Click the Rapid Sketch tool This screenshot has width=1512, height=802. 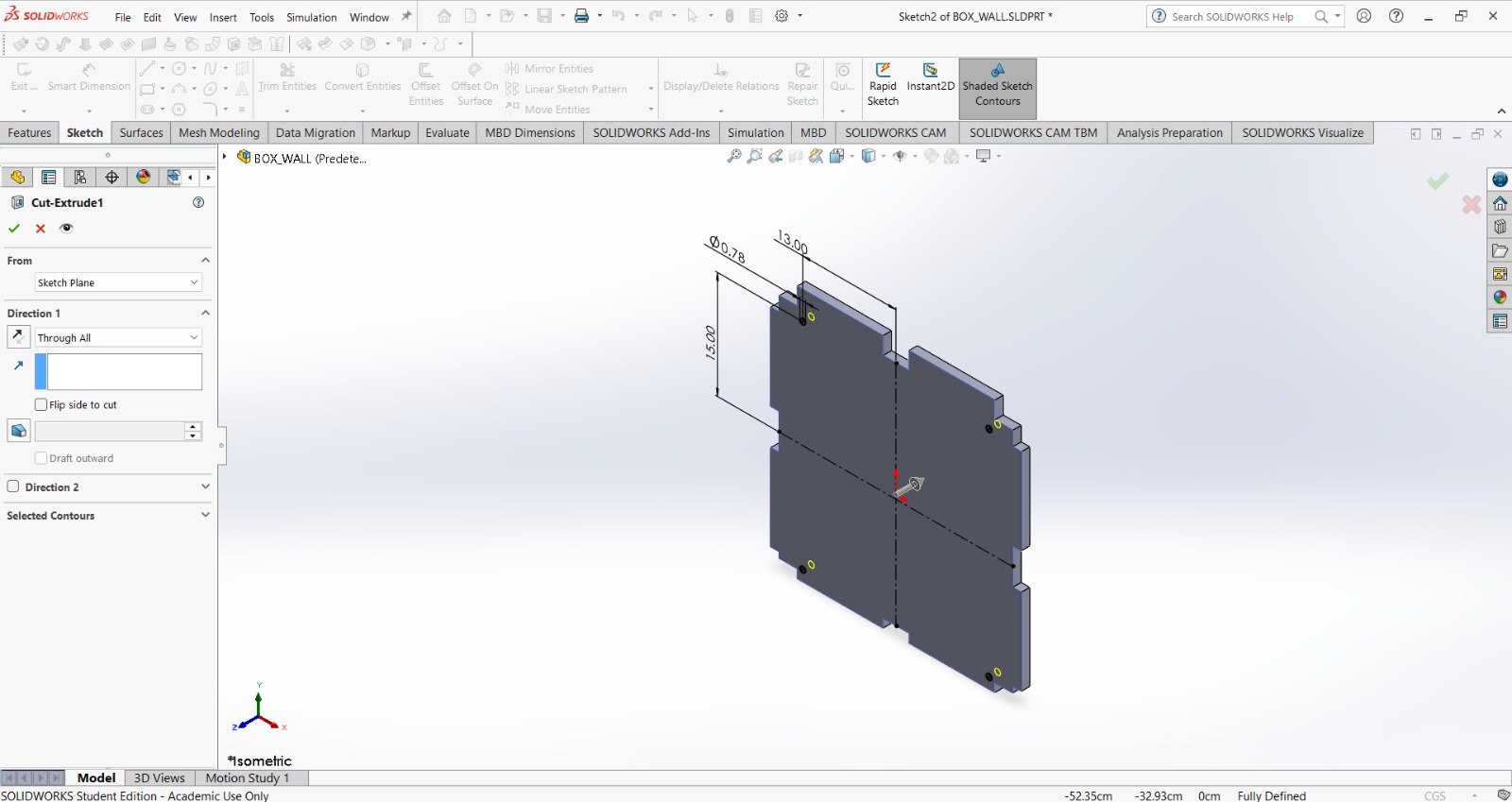(x=883, y=85)
